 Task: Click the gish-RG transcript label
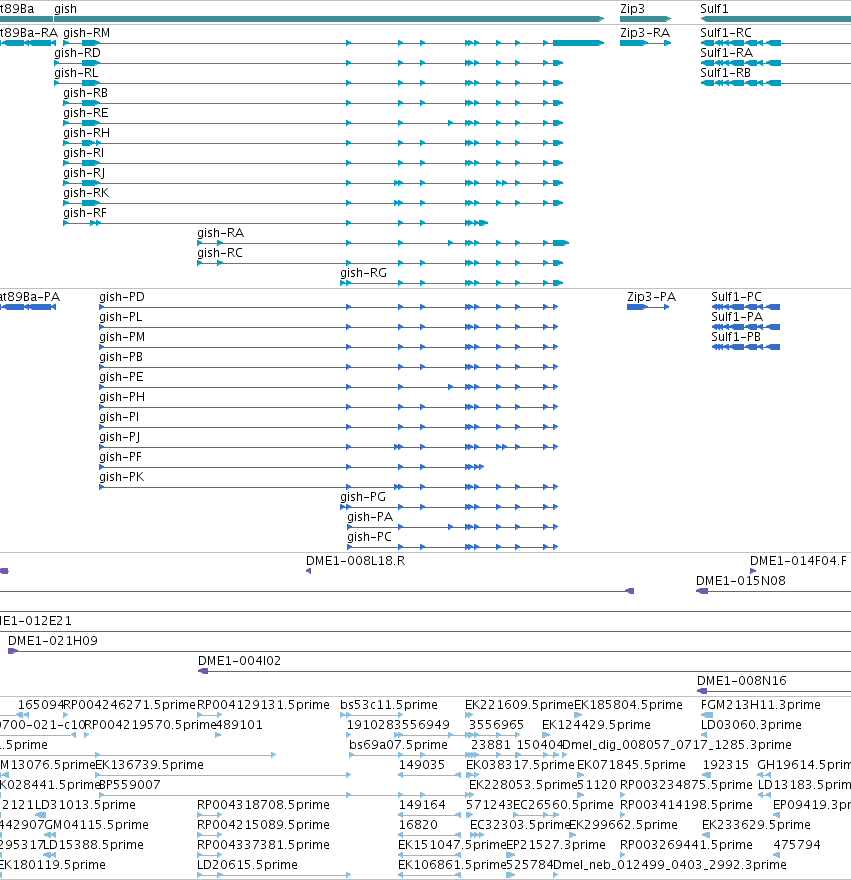coord(363,273)
